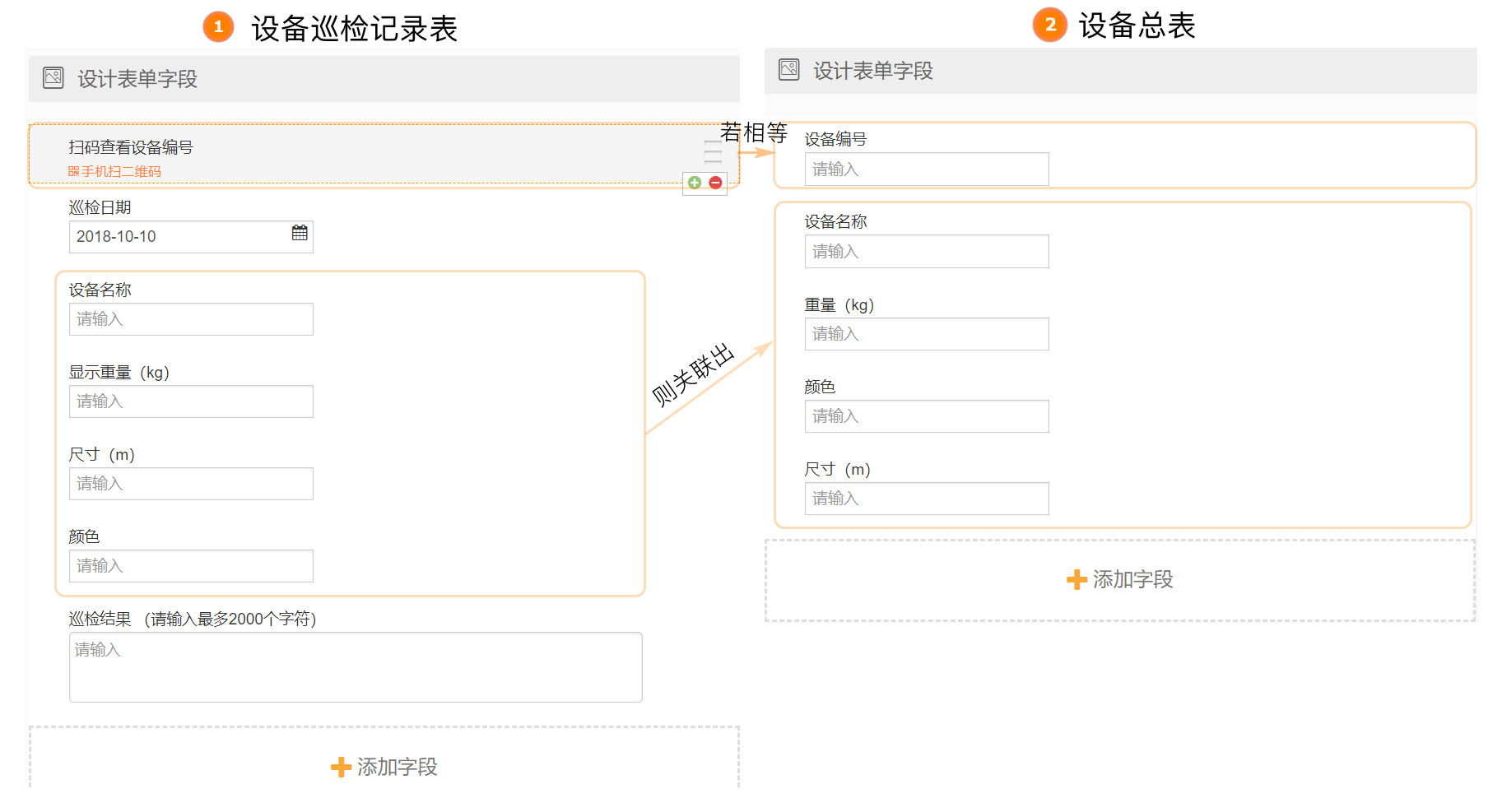Click the 设备编号 input in 设备总表
Screen dimensions: 1502x812
pyautogui.click(x=927, y=169)
